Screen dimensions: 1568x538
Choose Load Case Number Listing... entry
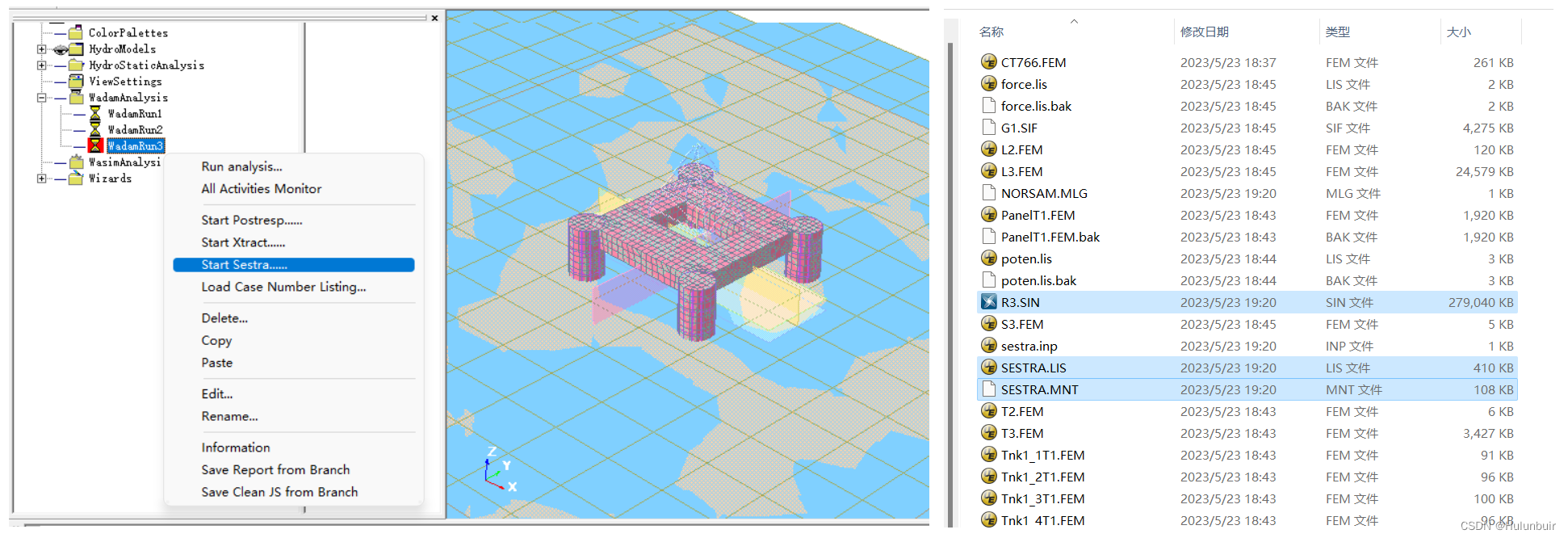294,287
